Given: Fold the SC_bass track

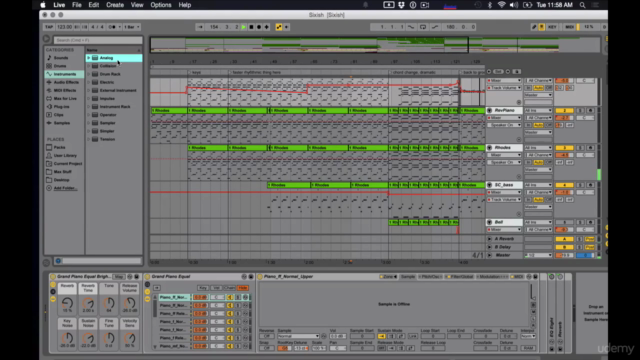Looking at the screenshot, I should point(489,185).
